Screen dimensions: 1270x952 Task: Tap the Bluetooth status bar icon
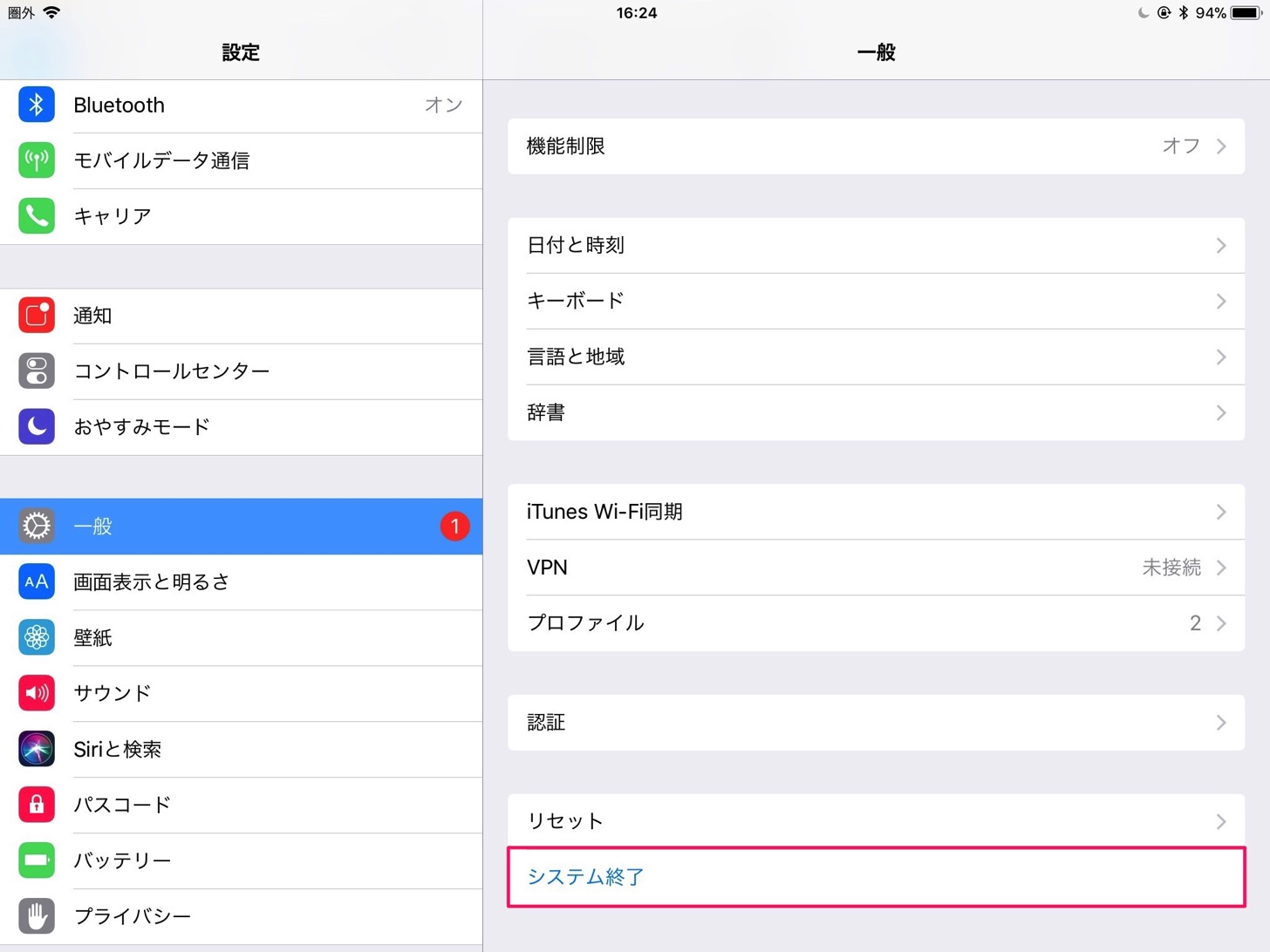pyautogui.click(x=1184, y=12)
